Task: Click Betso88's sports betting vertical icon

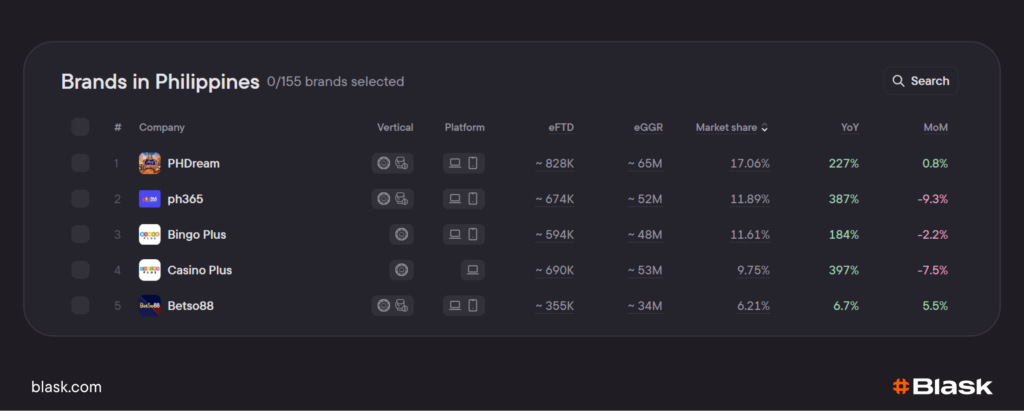Action: click(401, 306)
